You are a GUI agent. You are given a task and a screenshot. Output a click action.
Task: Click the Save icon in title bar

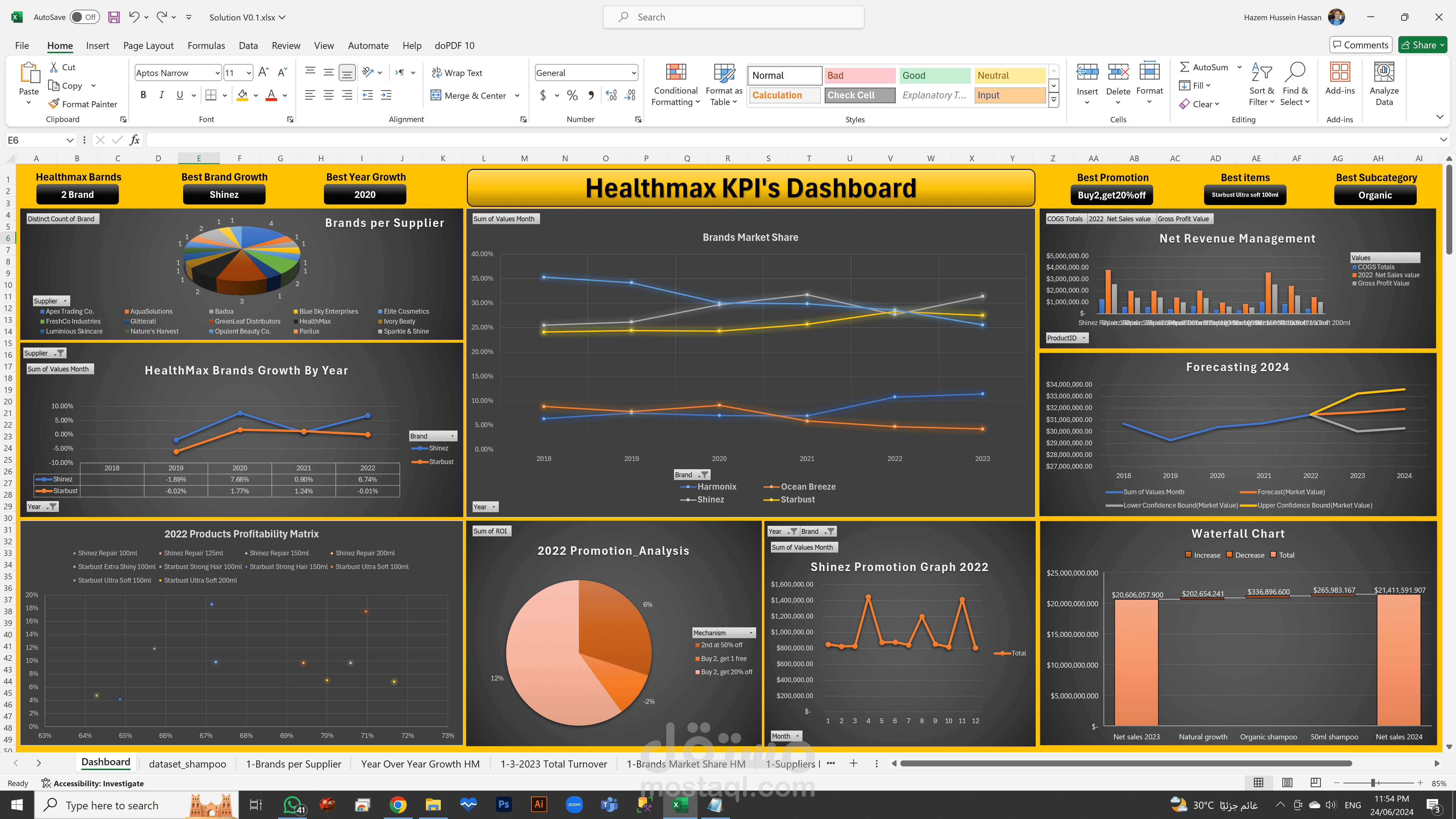tap(114, 17)
